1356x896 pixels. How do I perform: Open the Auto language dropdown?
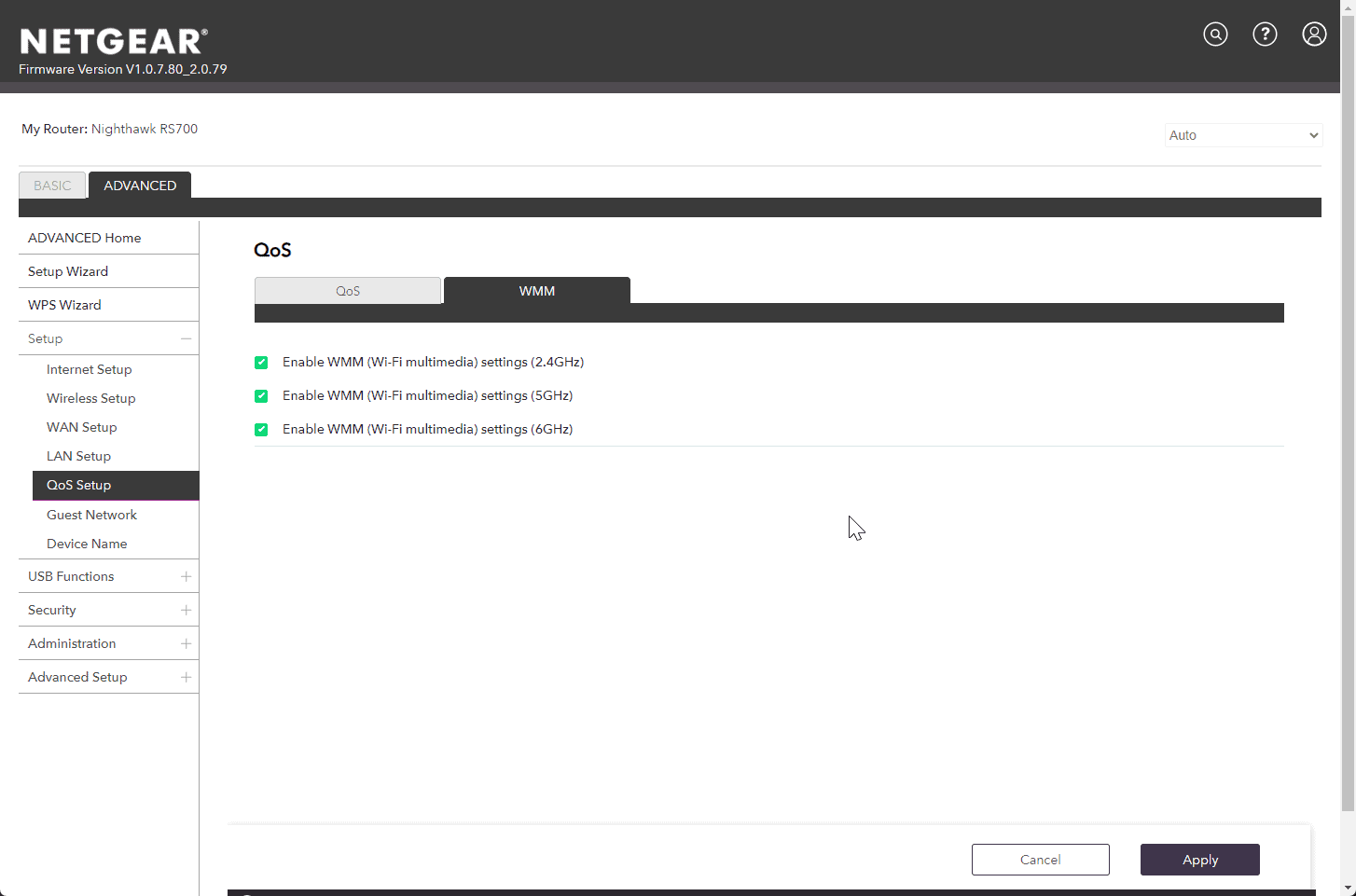[x=1243, y=135]
